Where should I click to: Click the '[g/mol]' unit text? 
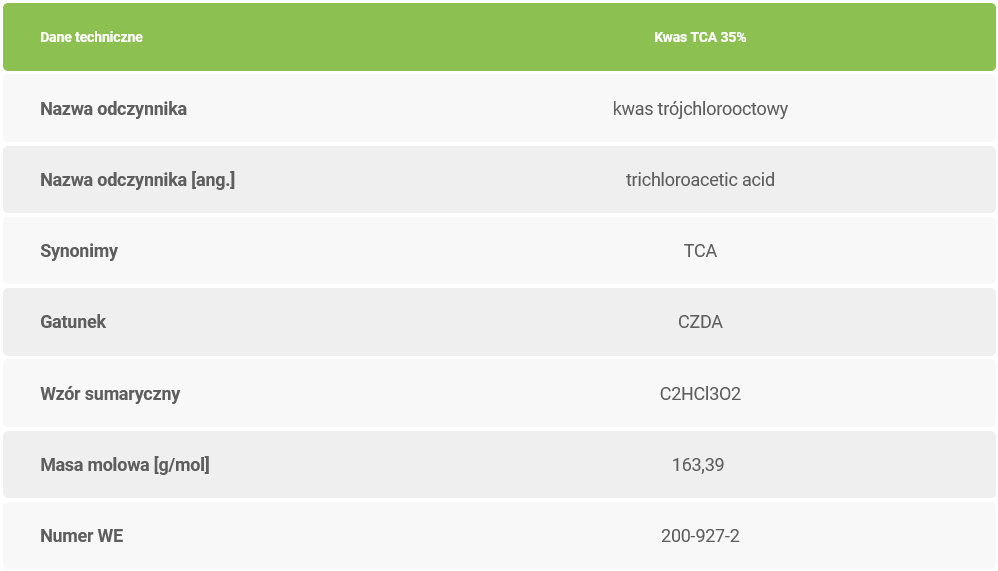pos(181,465)
